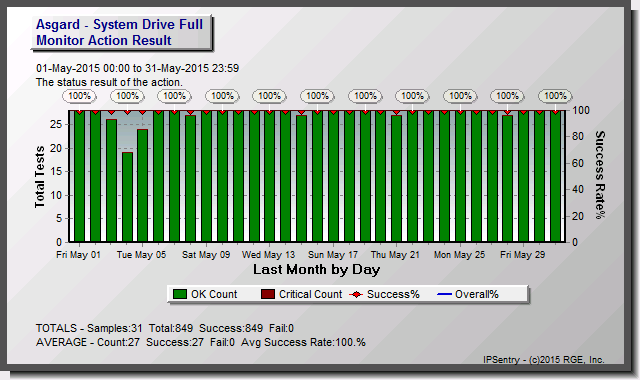Click the Wed May 13 axis label
This screenshot has width=640, height=380.
[x=268, y=255]
